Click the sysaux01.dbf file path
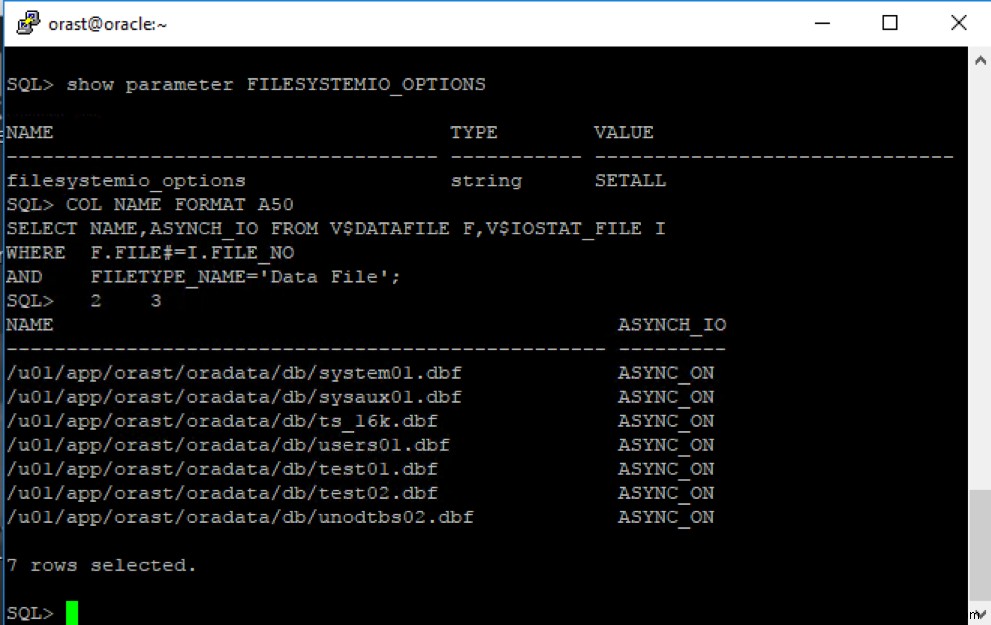Image resolution: width=991 pixels, height=625 pixels. [x=234, y=397]
